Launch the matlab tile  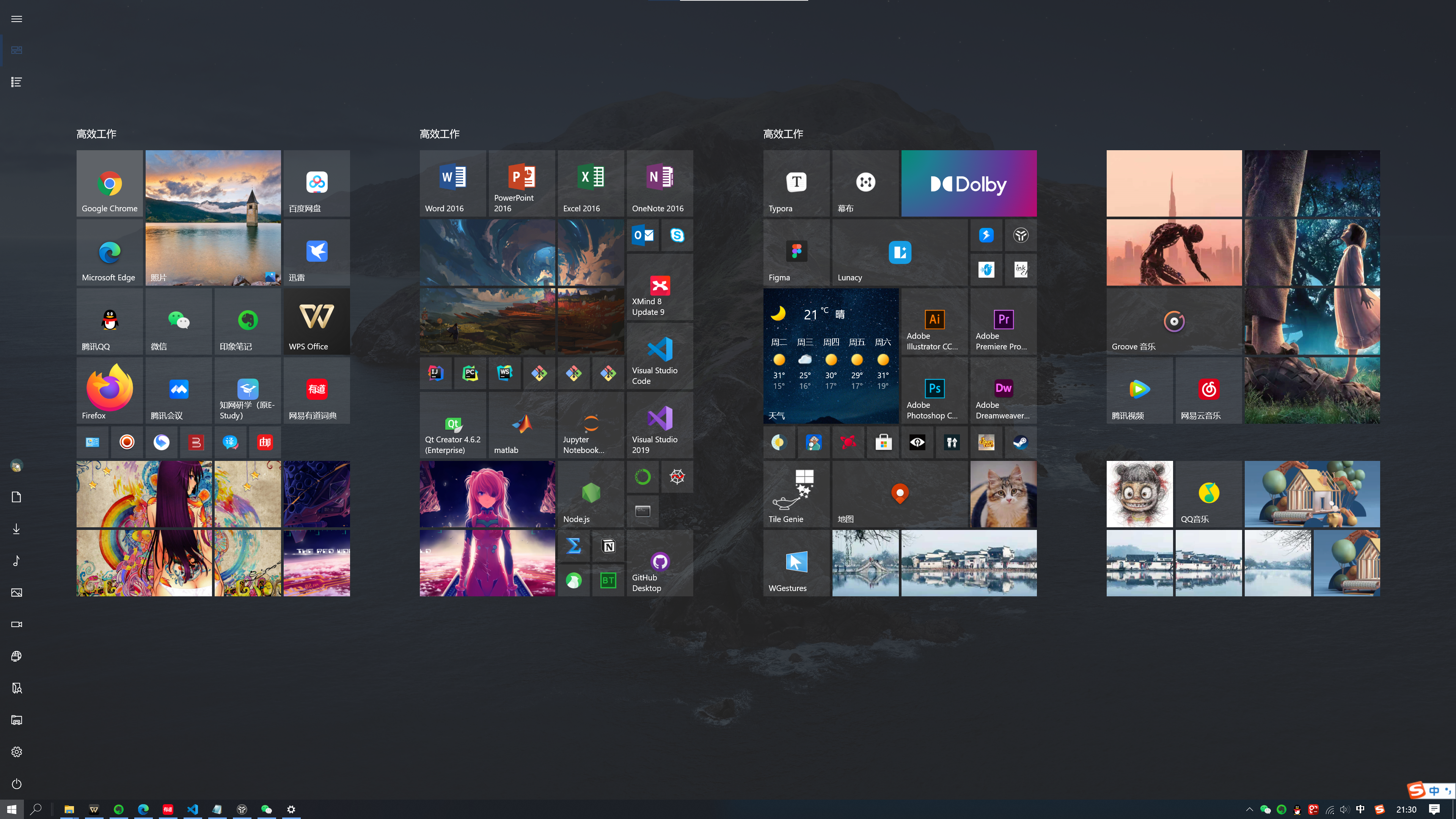[x=522, y=425]
